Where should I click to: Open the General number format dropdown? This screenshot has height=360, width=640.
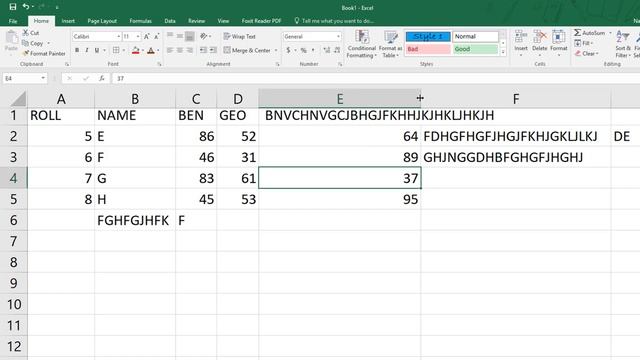[x=338, y=36]
